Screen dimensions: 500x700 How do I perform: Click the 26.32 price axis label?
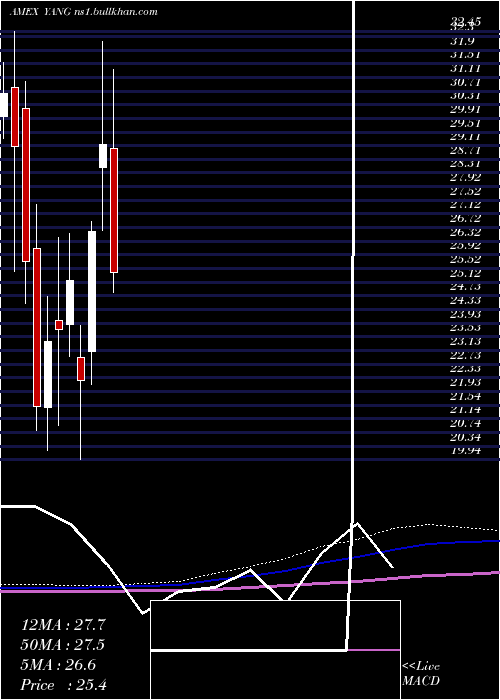tap(465, 232)
